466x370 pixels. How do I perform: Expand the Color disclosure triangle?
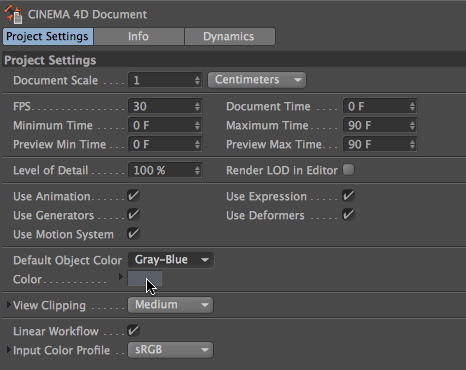[121, 276]
